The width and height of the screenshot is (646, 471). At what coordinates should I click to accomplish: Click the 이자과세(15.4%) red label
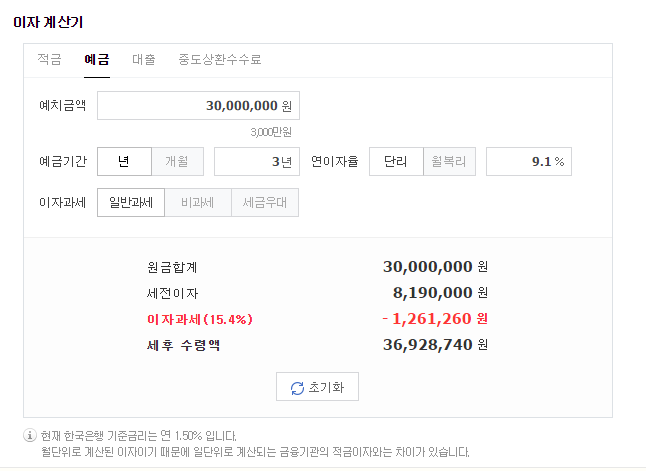click(x=200, y=319)
